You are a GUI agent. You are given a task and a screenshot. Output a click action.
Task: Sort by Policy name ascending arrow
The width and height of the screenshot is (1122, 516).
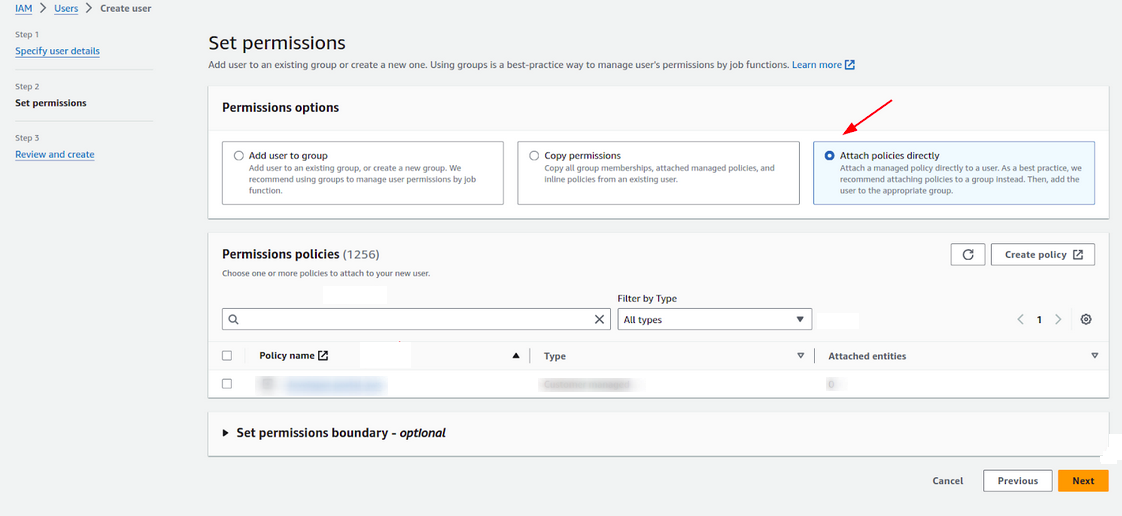pyautogui.click(x=516, y=356)
